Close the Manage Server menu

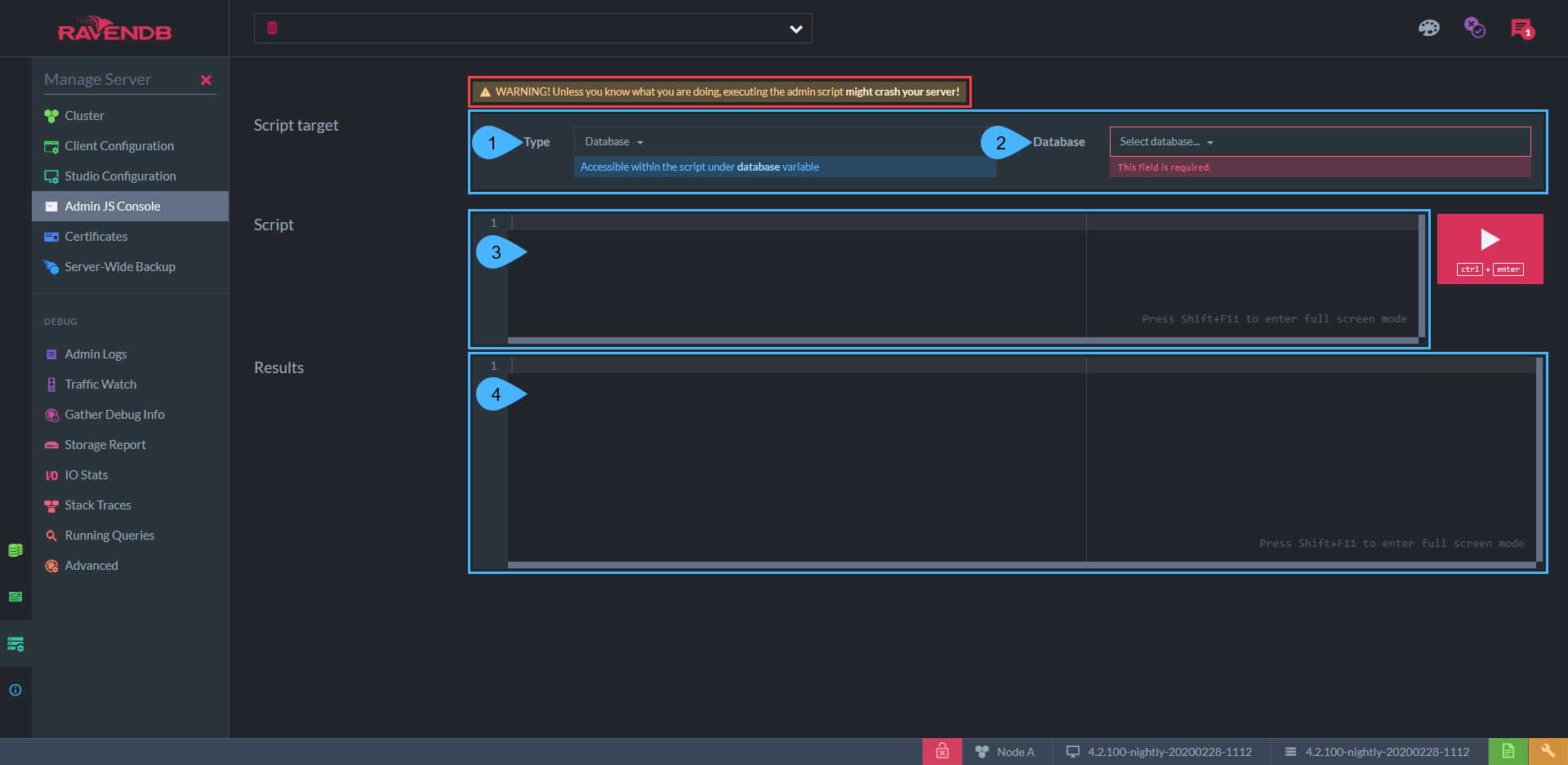tap(206, 80)
